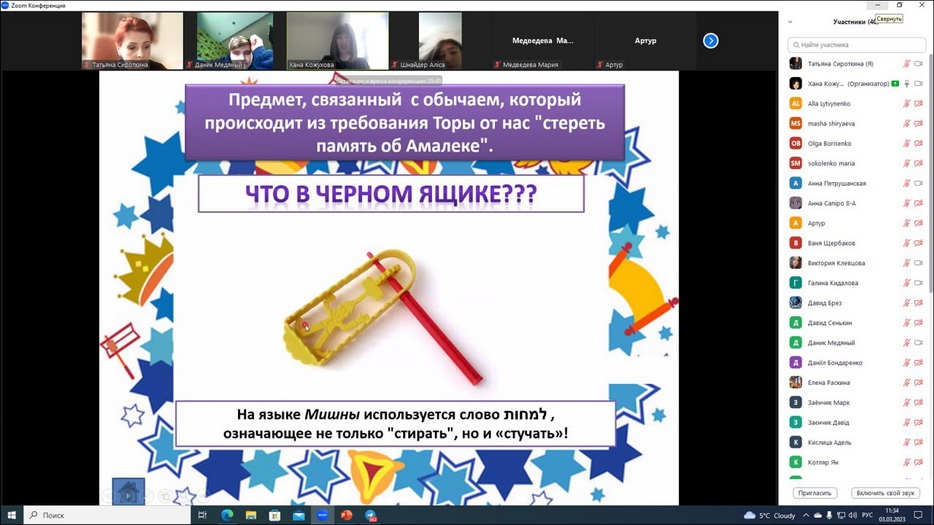Click camera icon for Татьяна Сироткина
Image resolution: width=934 pixels, height=525 pixels.
(x=918, y=63)
